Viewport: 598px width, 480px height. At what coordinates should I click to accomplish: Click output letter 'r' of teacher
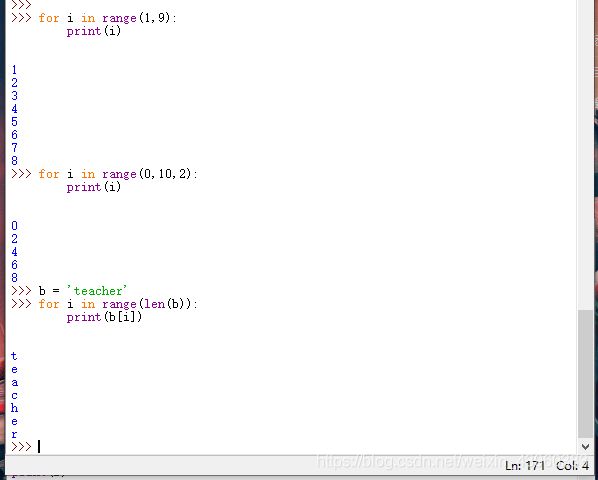14,434
